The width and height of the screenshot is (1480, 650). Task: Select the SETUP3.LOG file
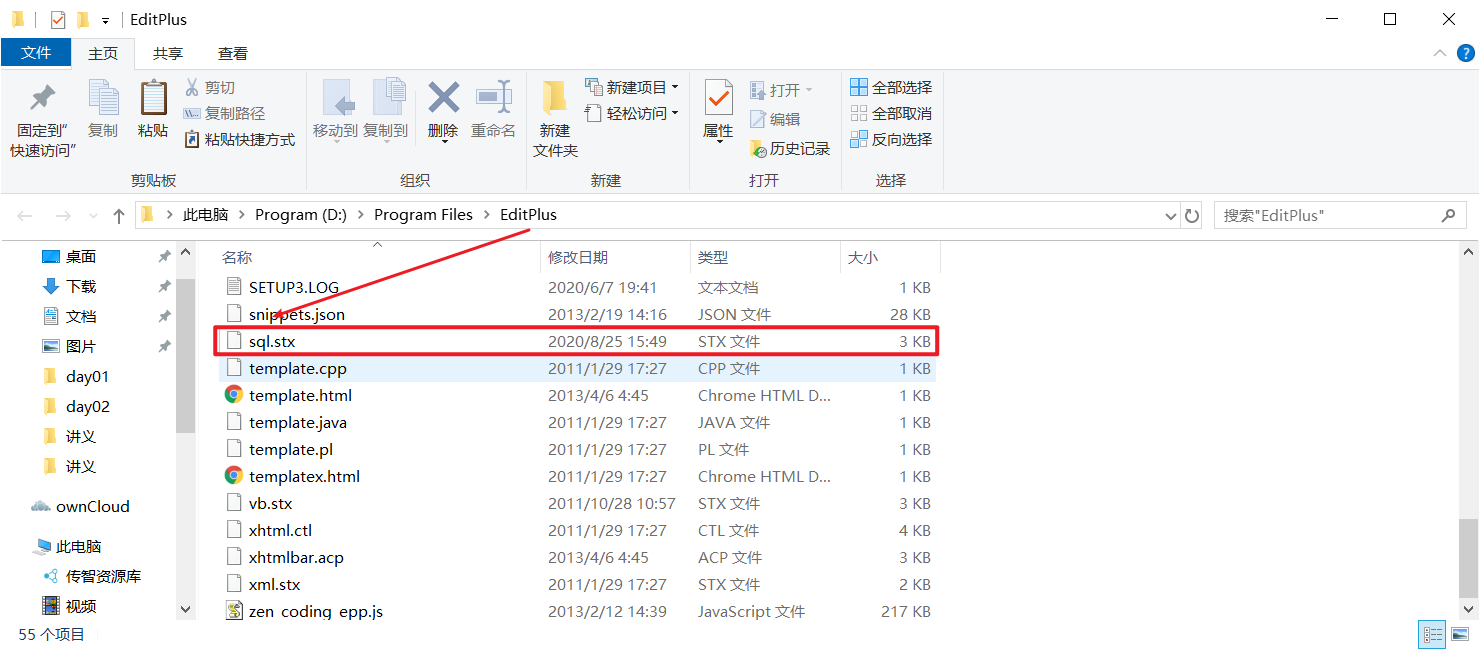[x=576, y=287]
